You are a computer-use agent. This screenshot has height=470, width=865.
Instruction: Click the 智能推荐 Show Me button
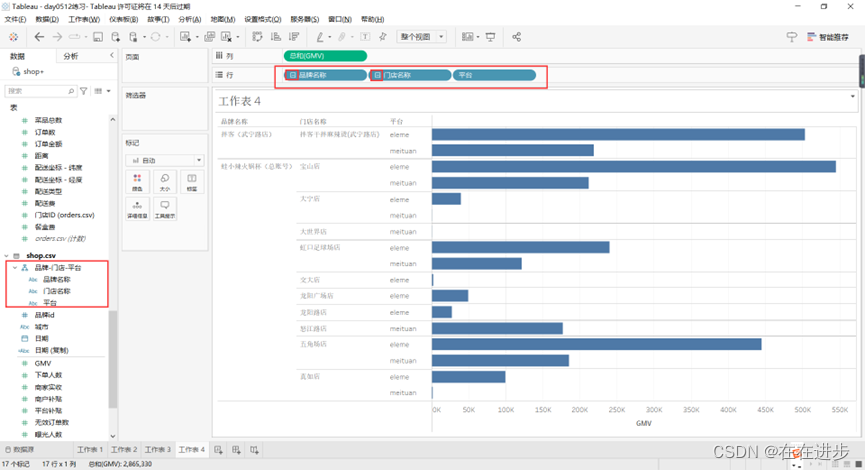(827, 37)
